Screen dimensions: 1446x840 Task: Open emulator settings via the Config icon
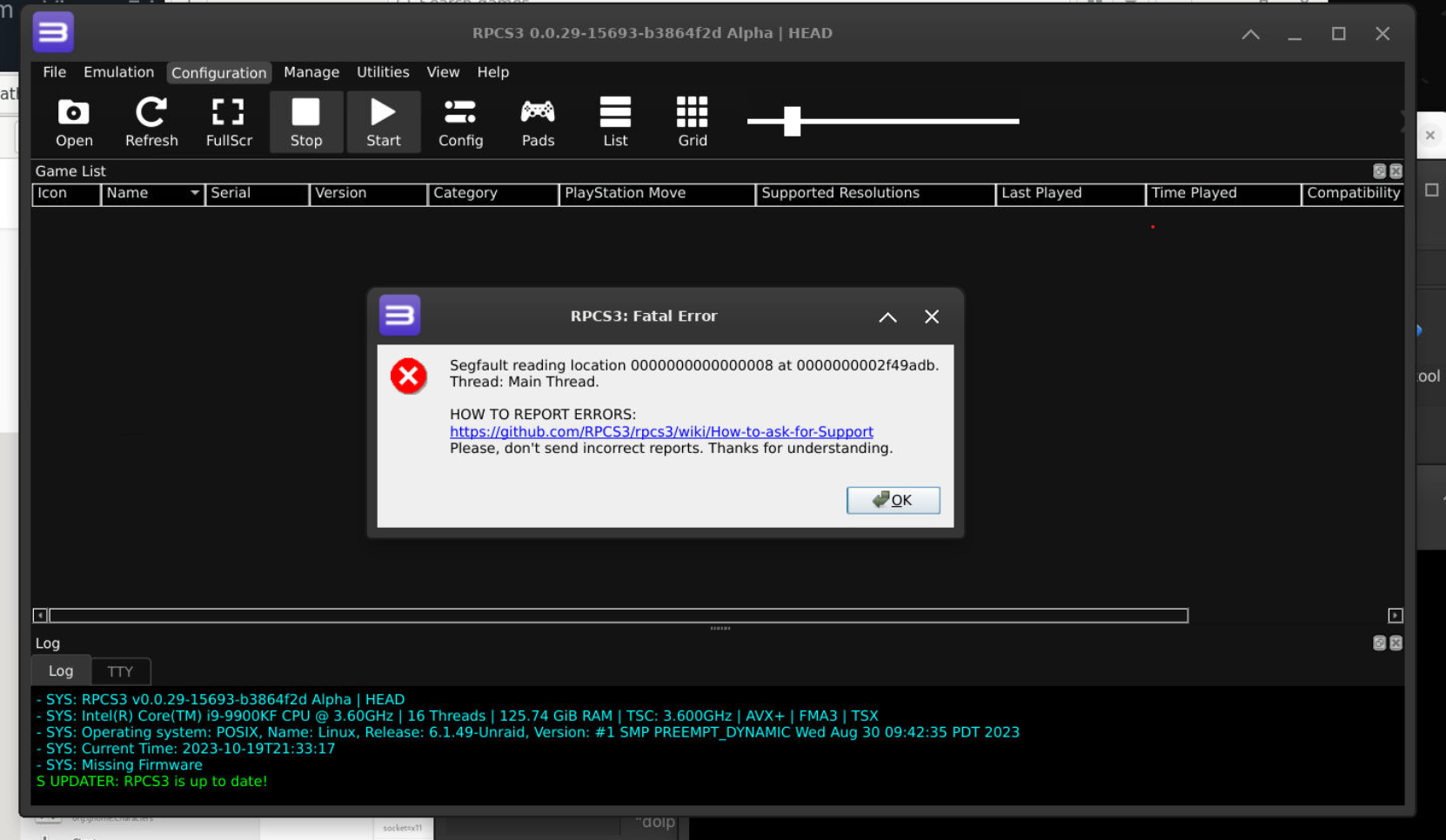[460, 122]
